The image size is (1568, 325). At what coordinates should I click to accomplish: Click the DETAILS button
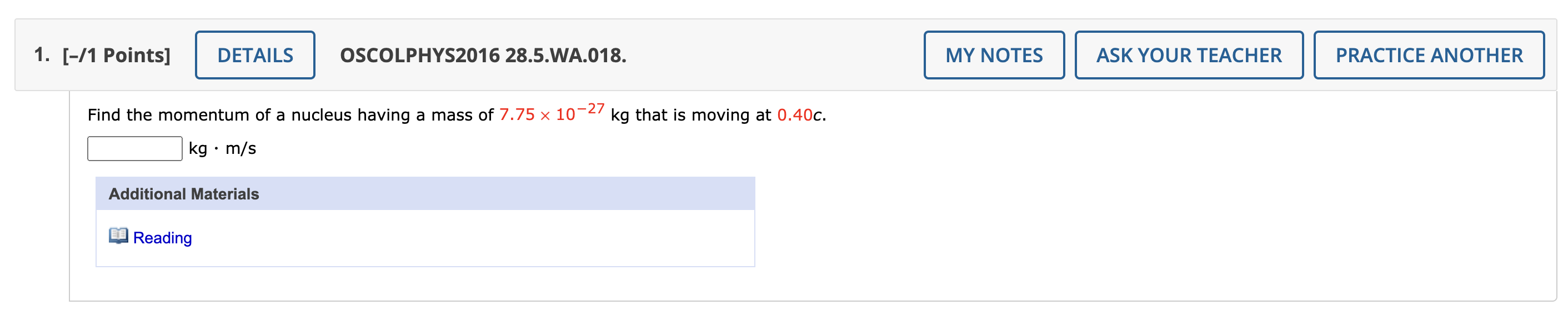tap(255, 56)
